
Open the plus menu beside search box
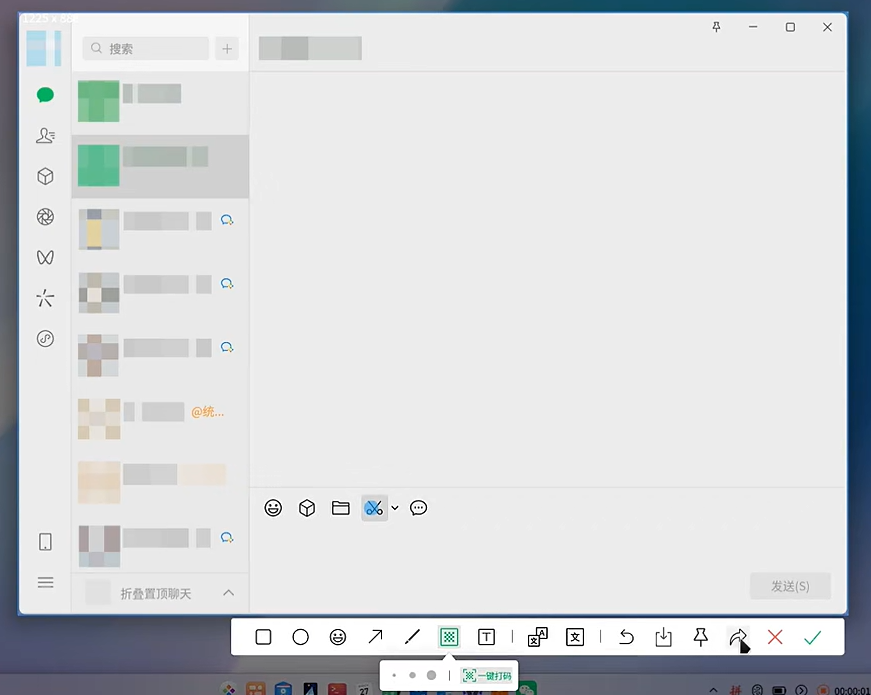227,48
